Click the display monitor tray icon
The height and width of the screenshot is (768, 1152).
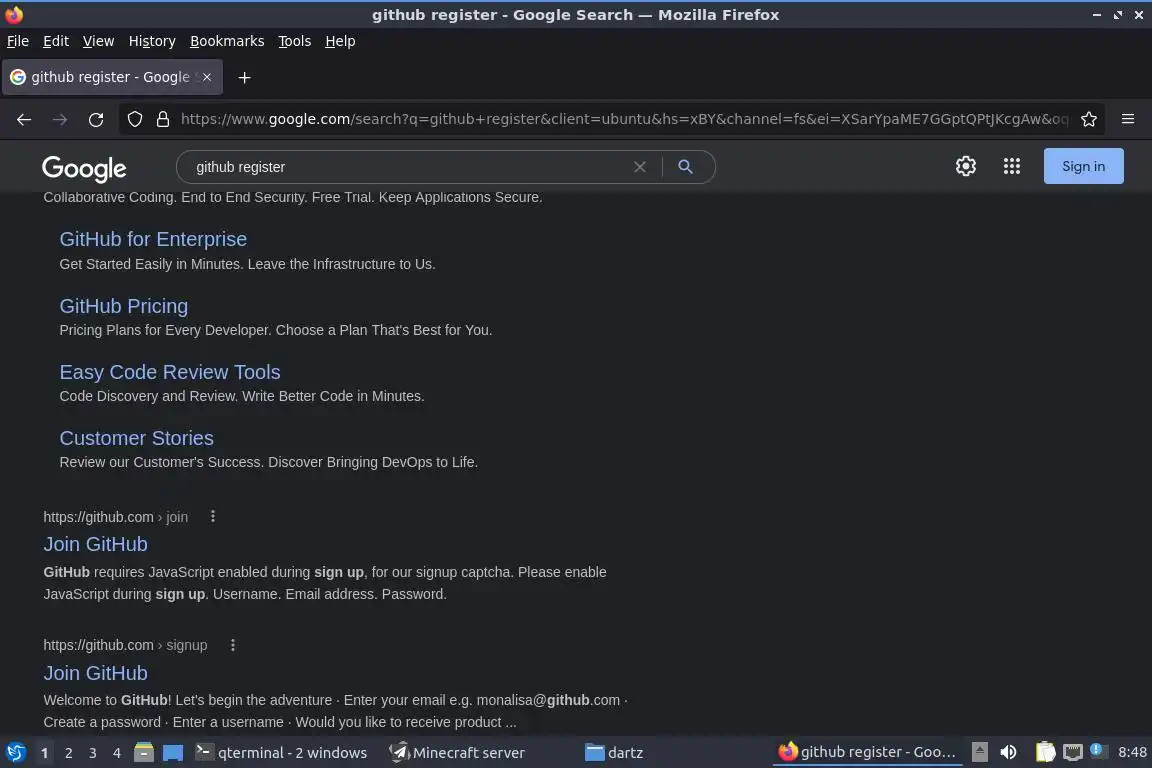coord(1073,752)
